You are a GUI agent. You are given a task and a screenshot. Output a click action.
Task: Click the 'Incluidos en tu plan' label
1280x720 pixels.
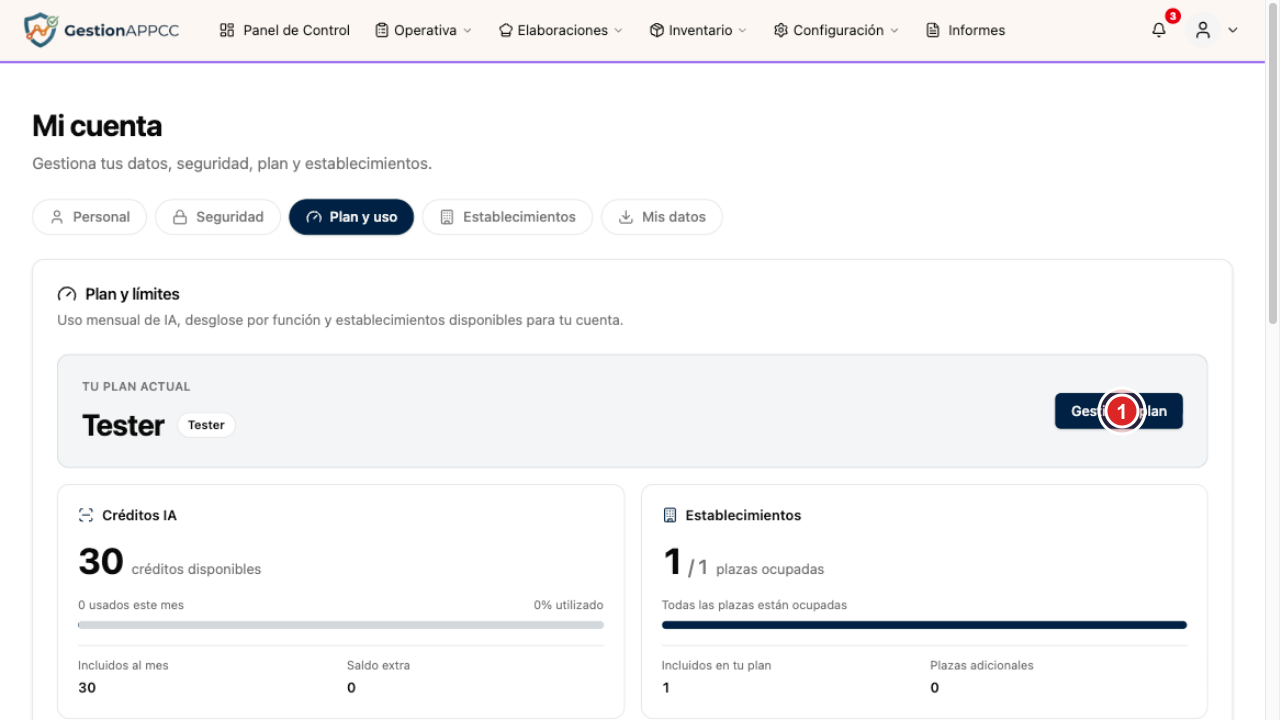[716, 665]
